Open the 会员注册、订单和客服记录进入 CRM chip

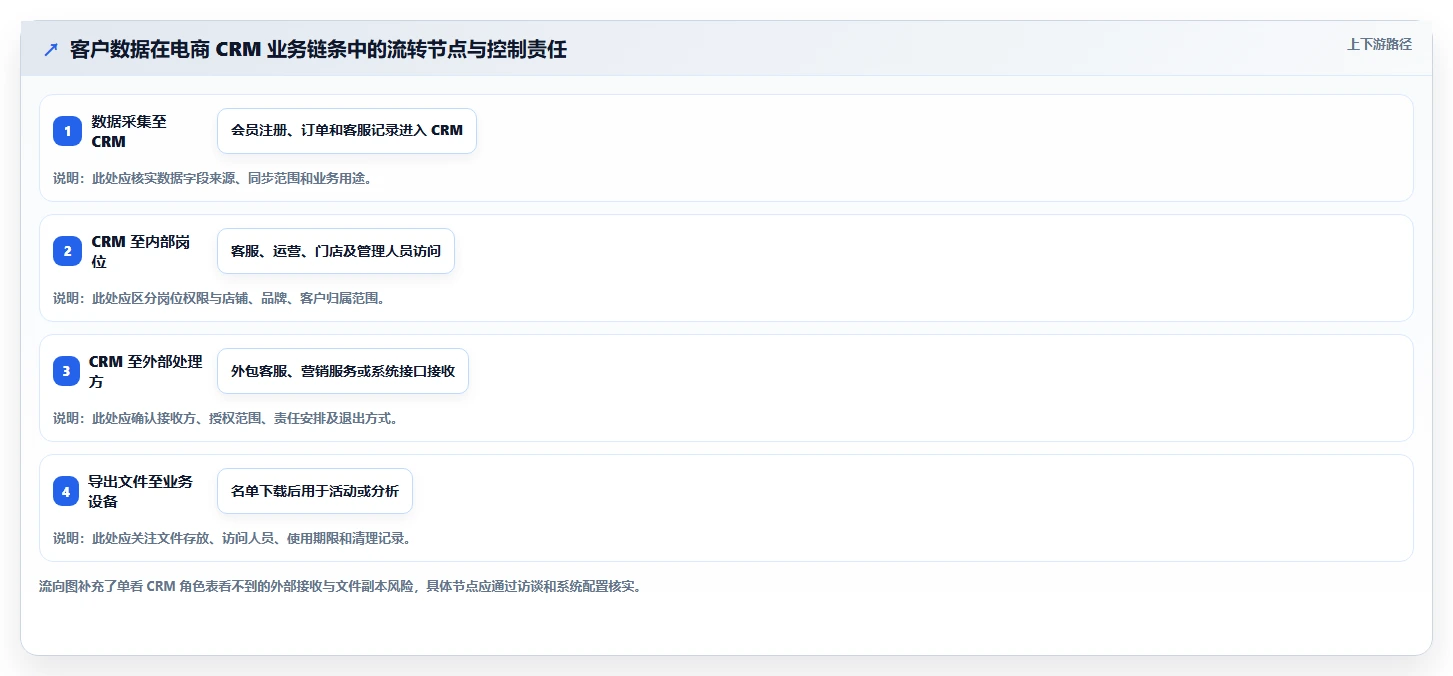pyautogui.click(x=347, y=131)
